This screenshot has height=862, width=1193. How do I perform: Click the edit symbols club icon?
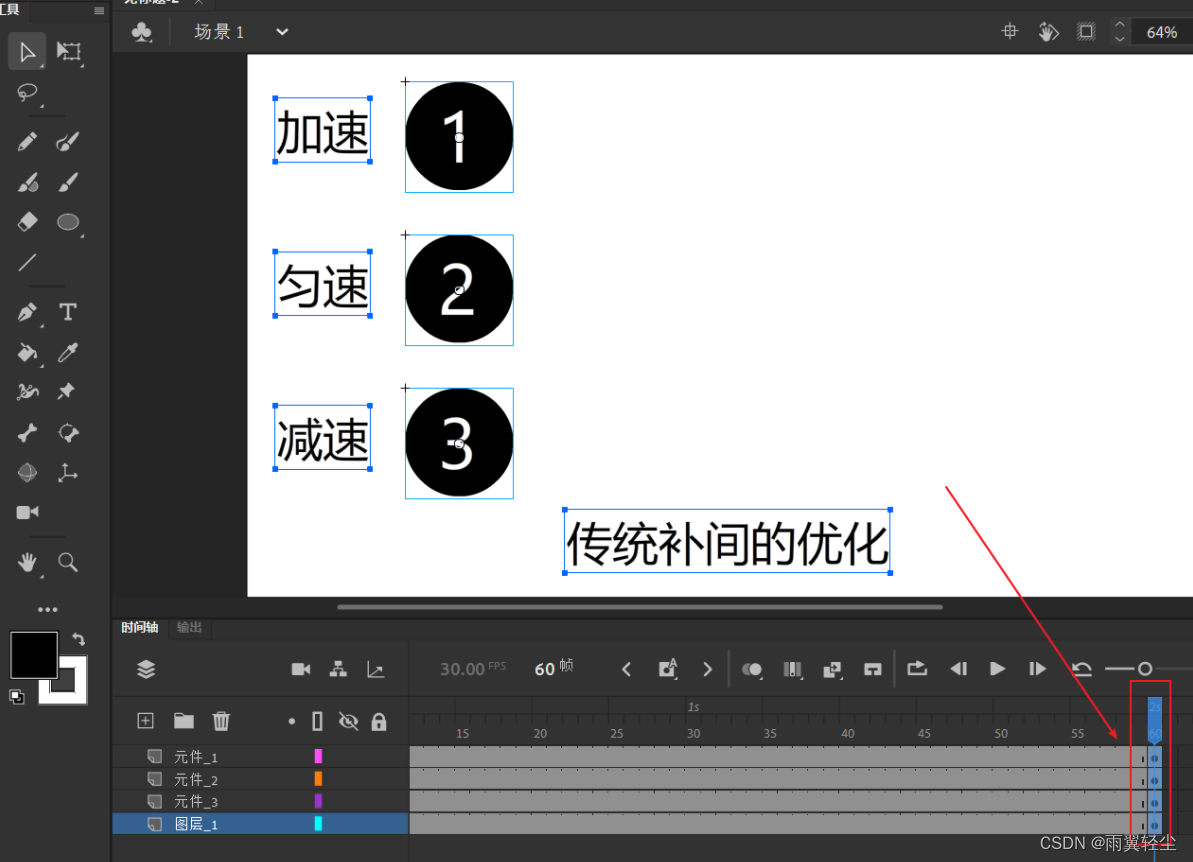(x=142, y=32)
